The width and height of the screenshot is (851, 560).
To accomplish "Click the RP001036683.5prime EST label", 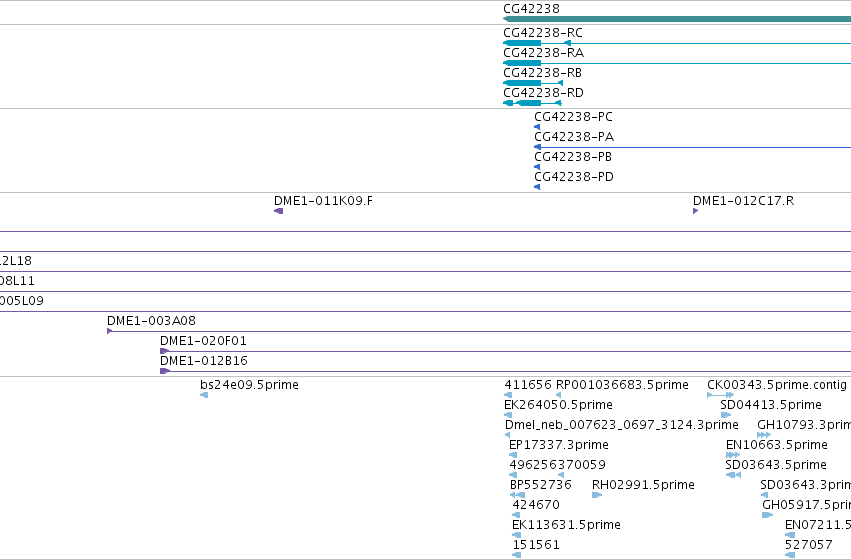I will pyautogui.click(x=623, y=385).
